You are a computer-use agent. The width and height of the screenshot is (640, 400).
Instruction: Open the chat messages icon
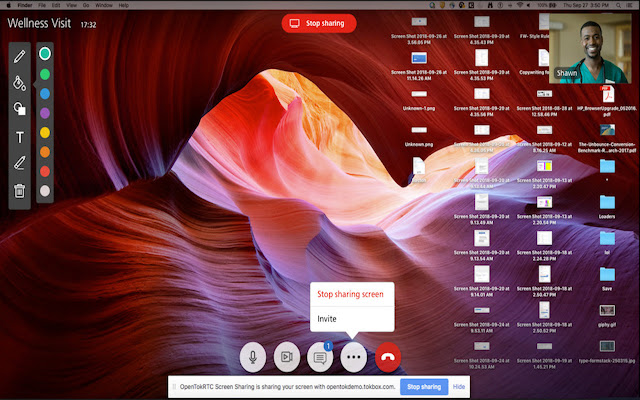coord(320,355)
